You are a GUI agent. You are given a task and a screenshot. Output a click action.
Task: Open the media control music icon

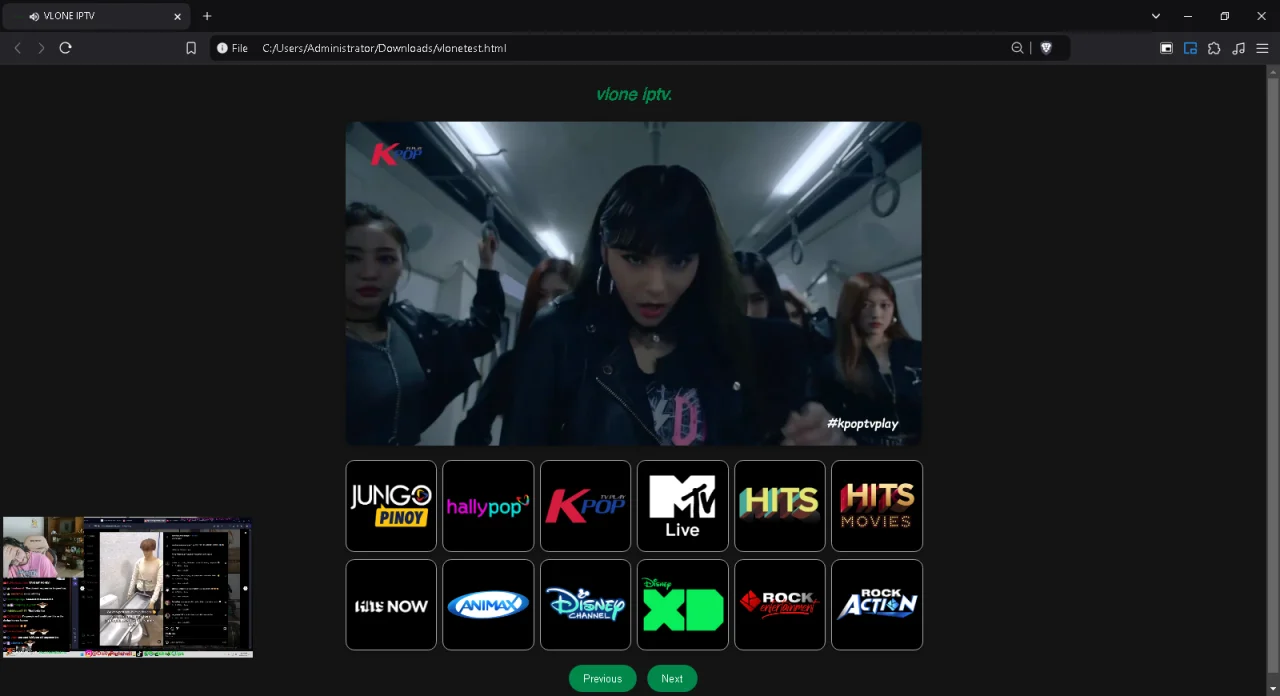(x=1238, y=48)
